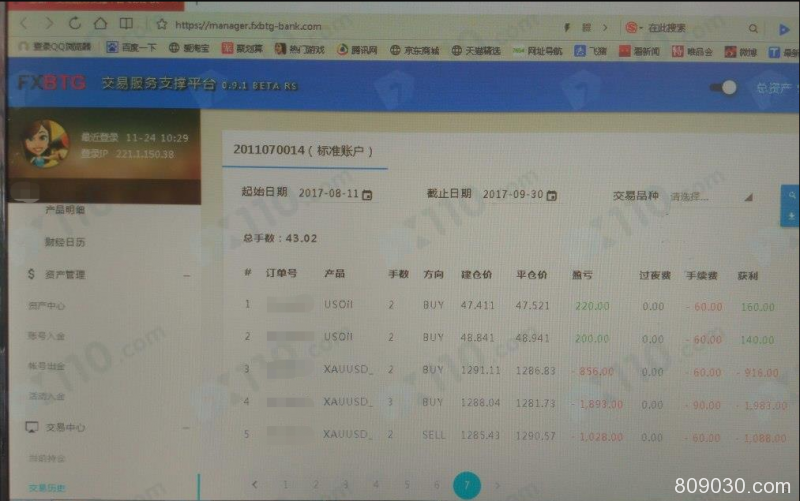
Task: Open the 交易品种 dropdown
Action: pyautogui.click(x=711, y=197)
